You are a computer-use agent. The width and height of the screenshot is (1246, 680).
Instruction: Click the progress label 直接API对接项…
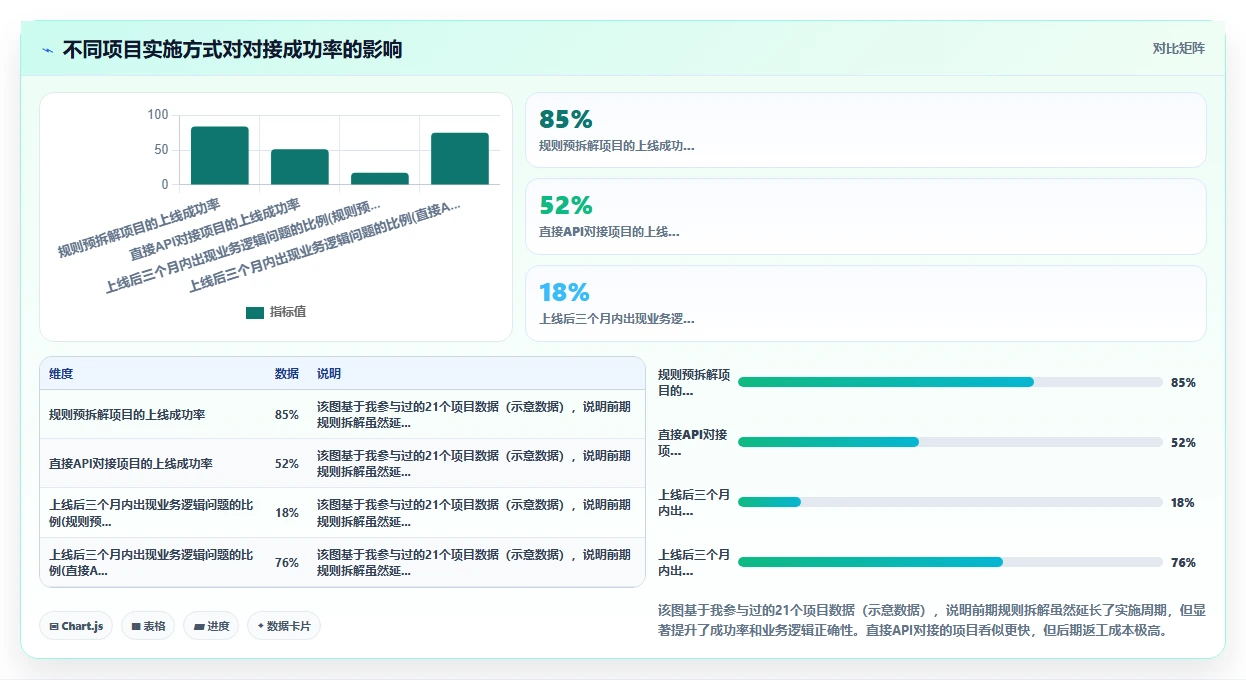point(693,443)
